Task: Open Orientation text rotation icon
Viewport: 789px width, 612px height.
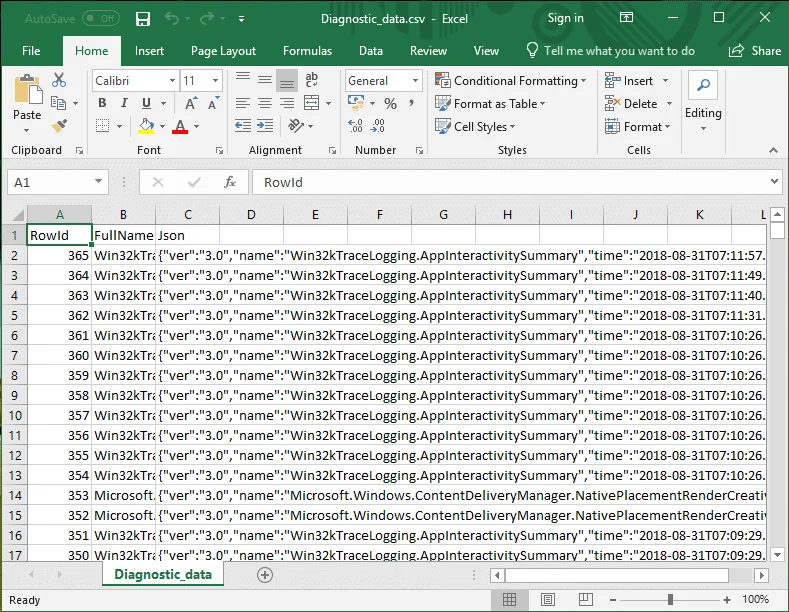Action: 296,125
